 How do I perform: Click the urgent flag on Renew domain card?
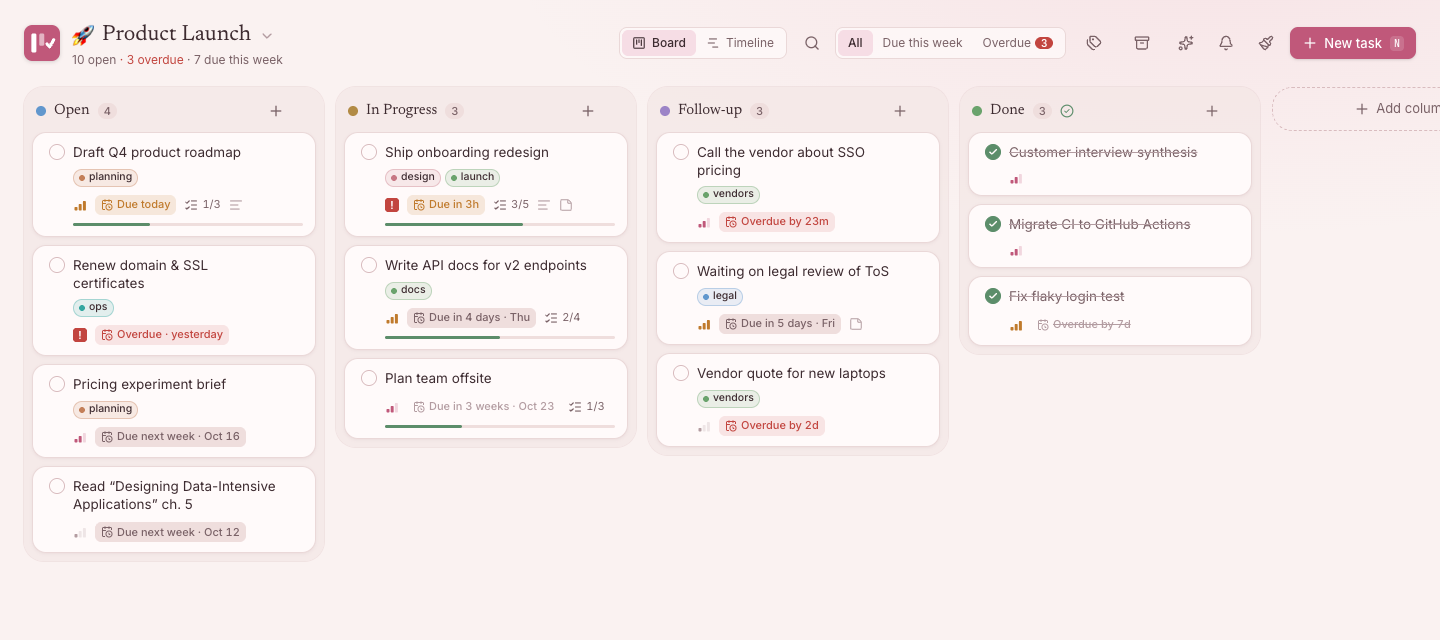pyautogui.click(x=80, y=335)
